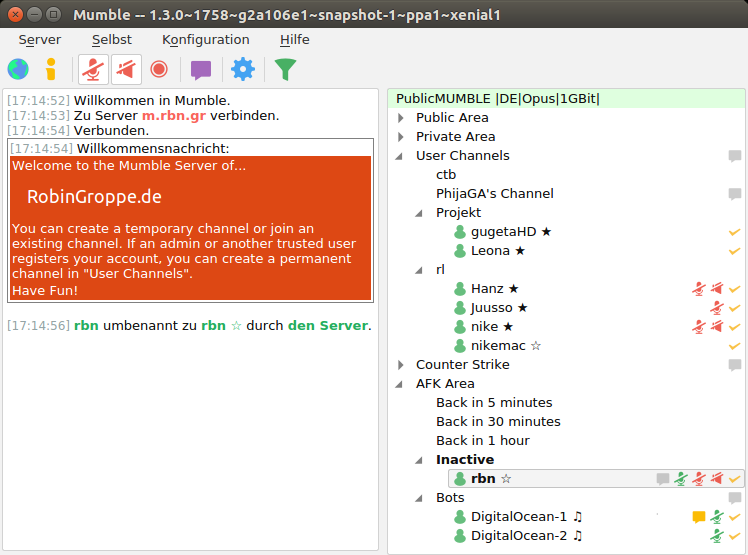Collapse the Projekt channel

(421, 213)
